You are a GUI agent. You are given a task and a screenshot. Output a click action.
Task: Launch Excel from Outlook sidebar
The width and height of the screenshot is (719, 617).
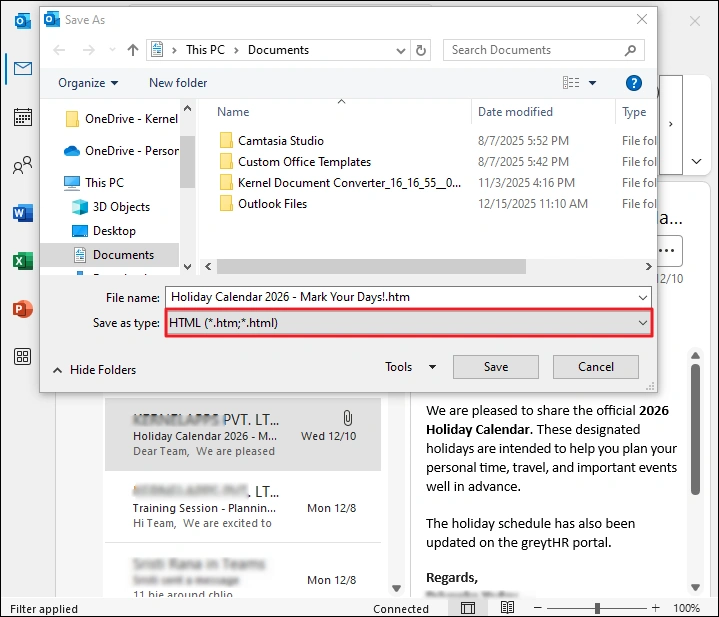(x=22, y=261)
